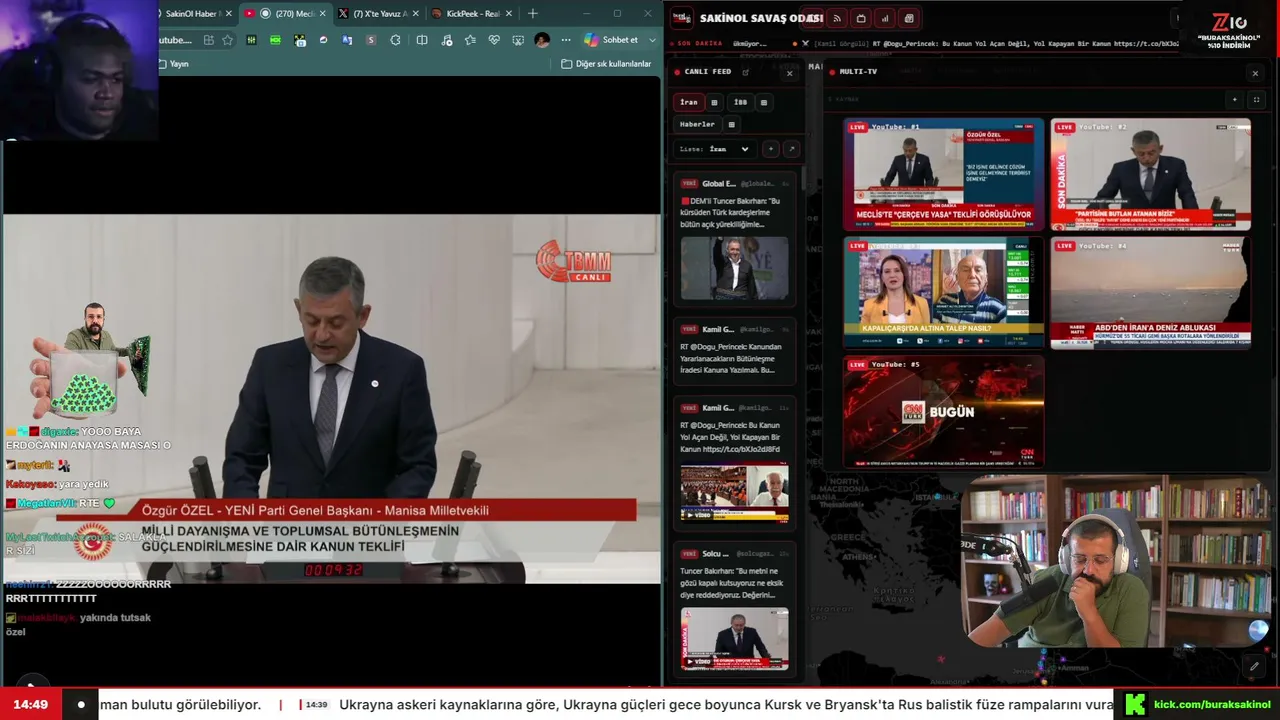Click the equalizer extension icon in toolbar

251,40
